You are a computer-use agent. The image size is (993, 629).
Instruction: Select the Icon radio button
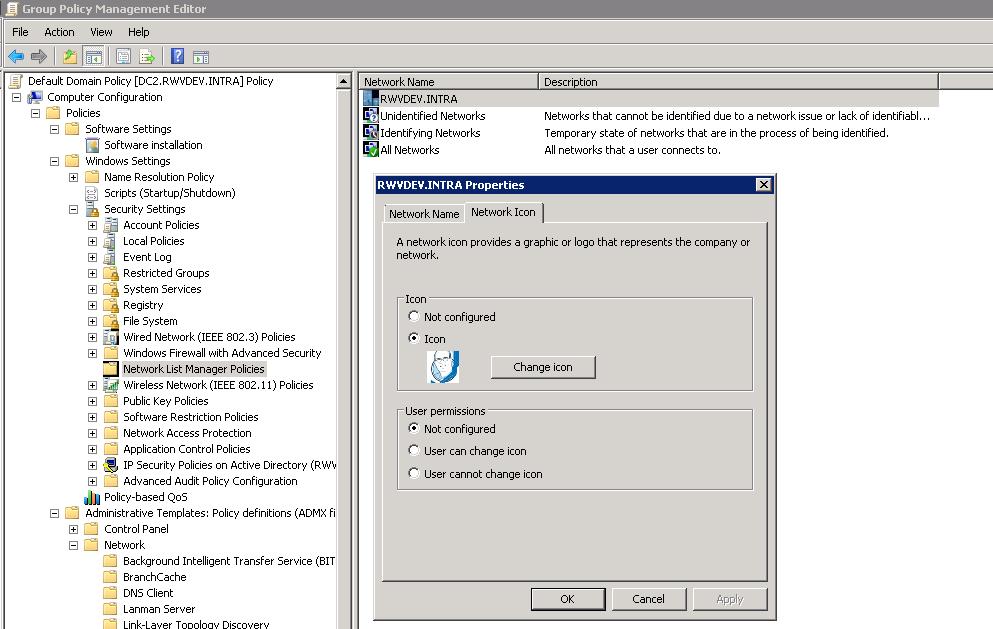(x=414, y=339)
